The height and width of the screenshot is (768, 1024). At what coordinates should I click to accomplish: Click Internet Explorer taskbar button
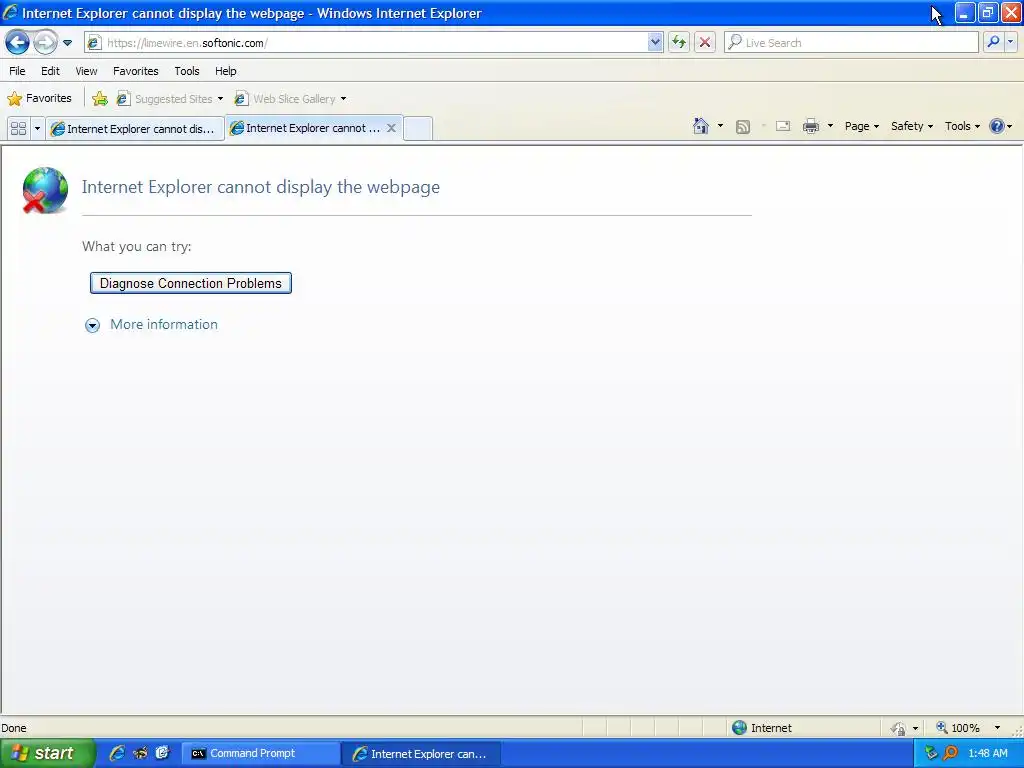[421, 754]
